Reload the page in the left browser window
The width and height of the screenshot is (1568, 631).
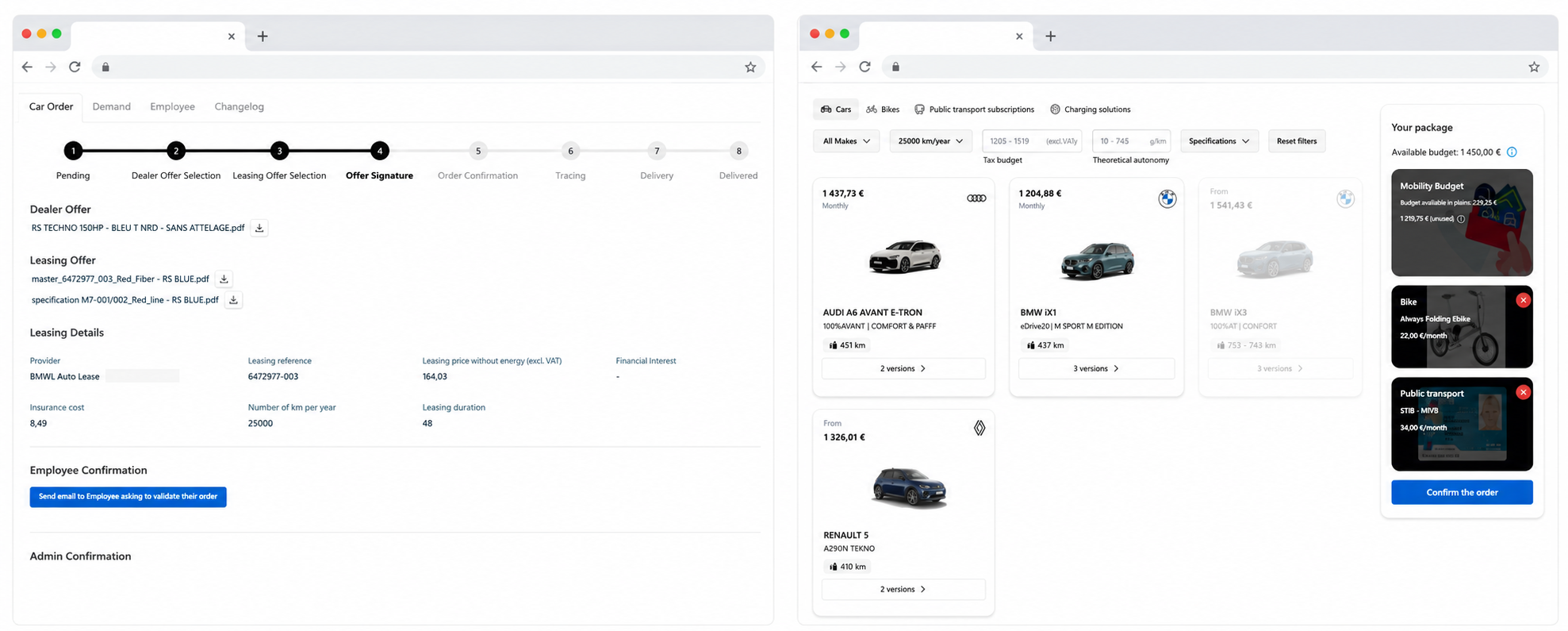tap(75, 67)
